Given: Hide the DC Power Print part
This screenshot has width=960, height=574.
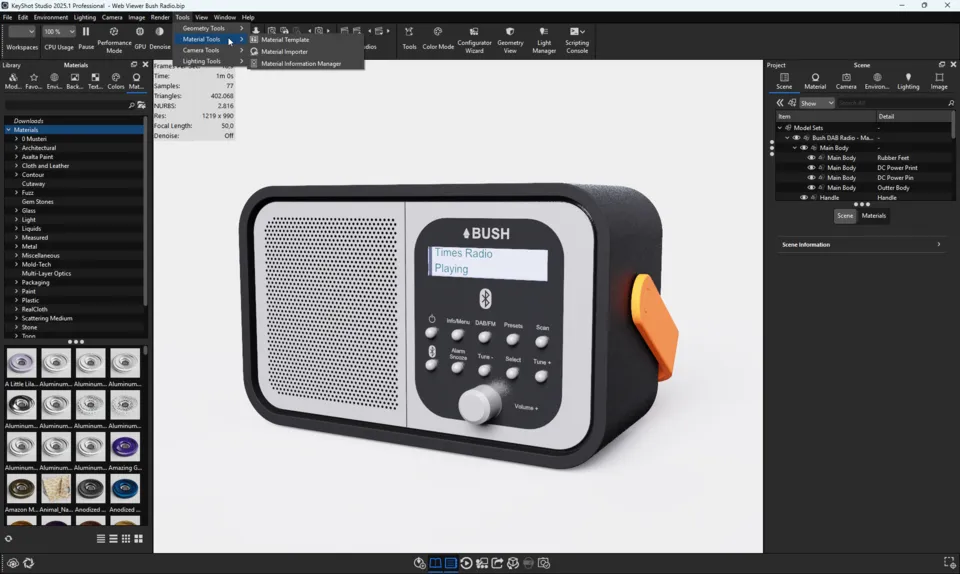Looking at the screenshot, I should point(811,168).
